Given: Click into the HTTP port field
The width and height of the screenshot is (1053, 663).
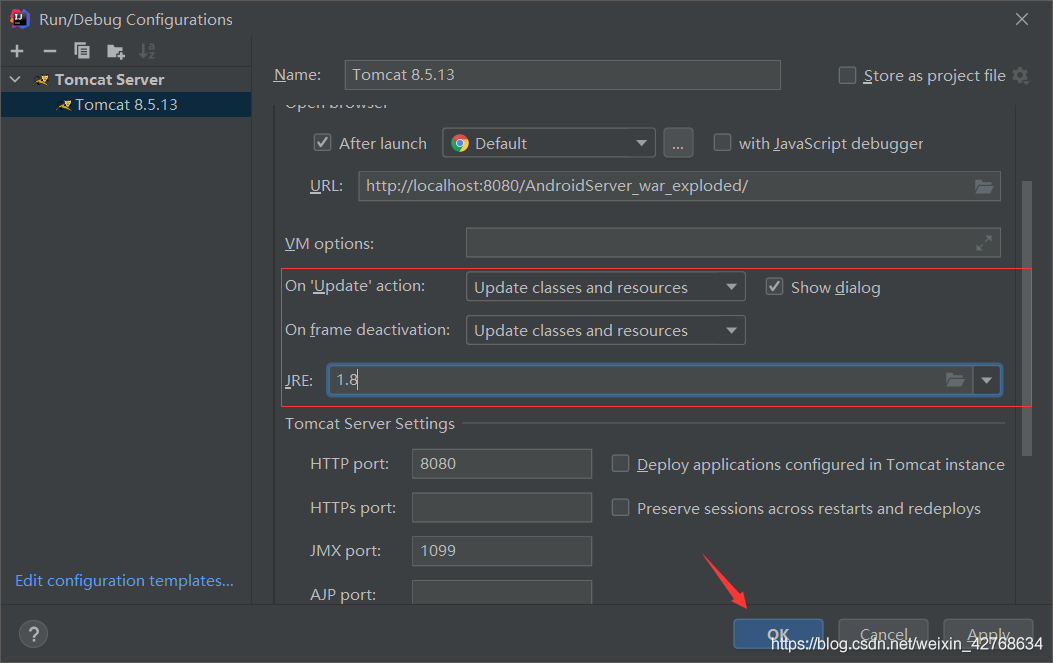Looking at the screenshot, I should pos(501,464).
